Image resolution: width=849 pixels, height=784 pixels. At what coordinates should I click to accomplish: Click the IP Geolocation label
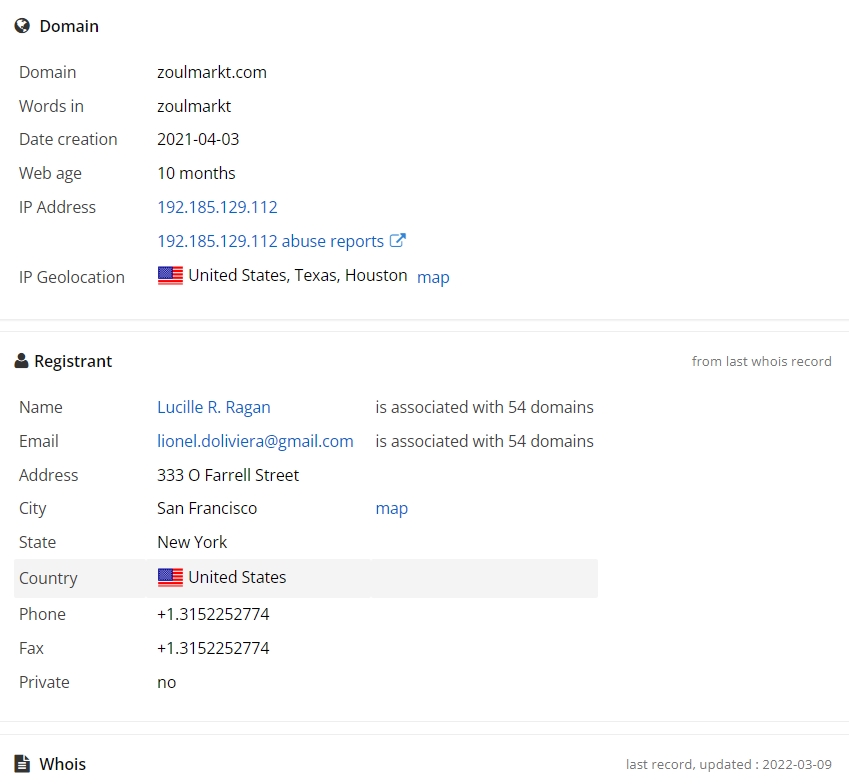[x=71, y=277]
